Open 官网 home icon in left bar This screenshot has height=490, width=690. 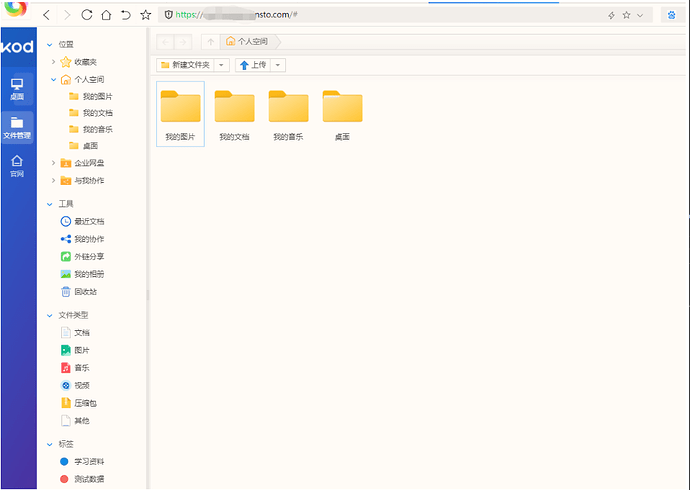pos(17,165)
